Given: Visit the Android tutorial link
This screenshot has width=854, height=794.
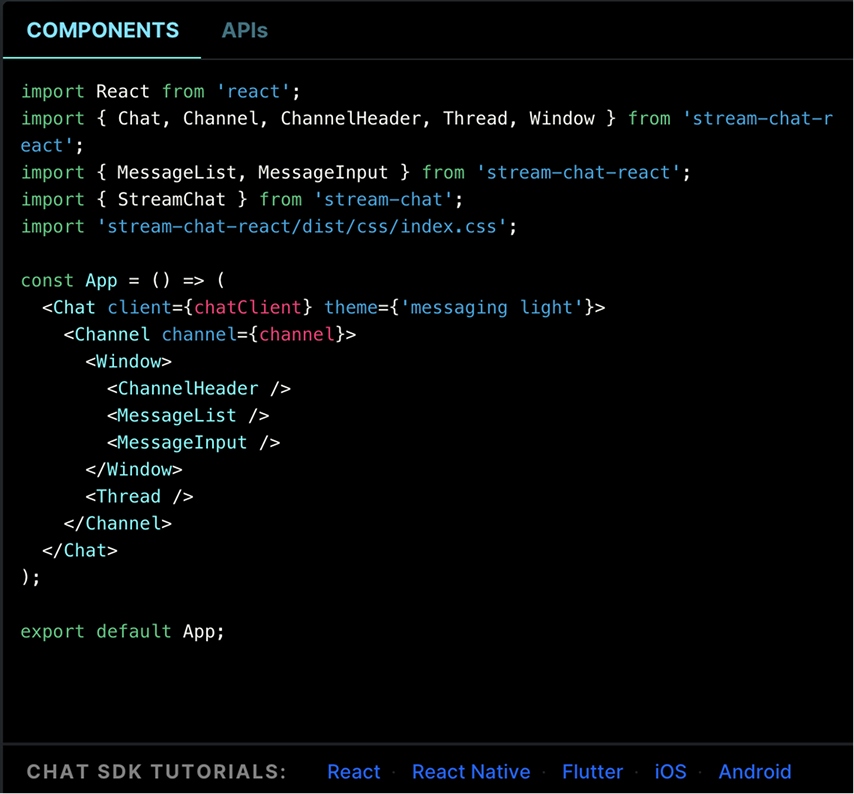Looking at the screenshot, I should 755,772.
